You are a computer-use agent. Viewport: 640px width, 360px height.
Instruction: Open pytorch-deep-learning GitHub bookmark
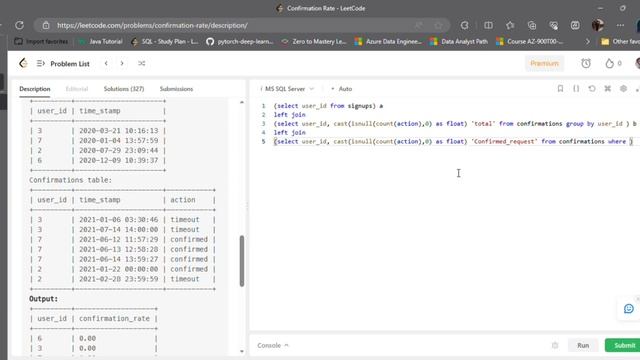[x=240, y=41]
